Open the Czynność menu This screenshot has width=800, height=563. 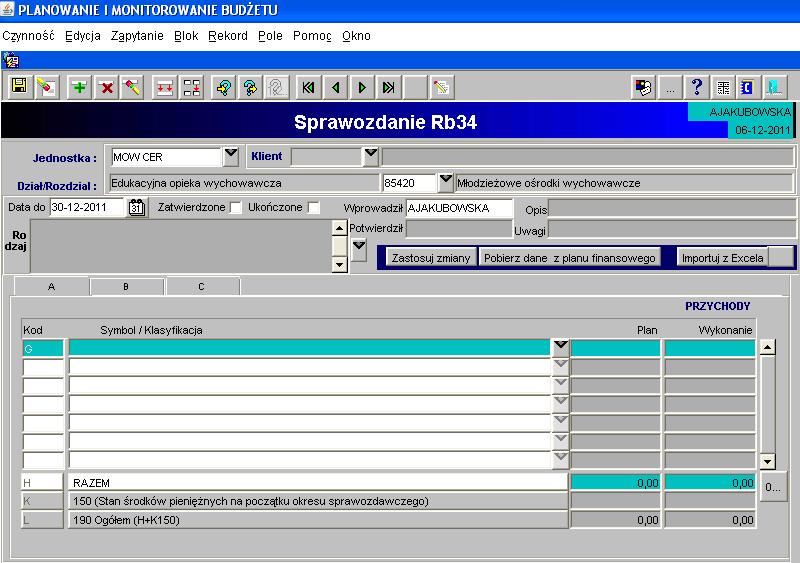[x=28, y=36]
